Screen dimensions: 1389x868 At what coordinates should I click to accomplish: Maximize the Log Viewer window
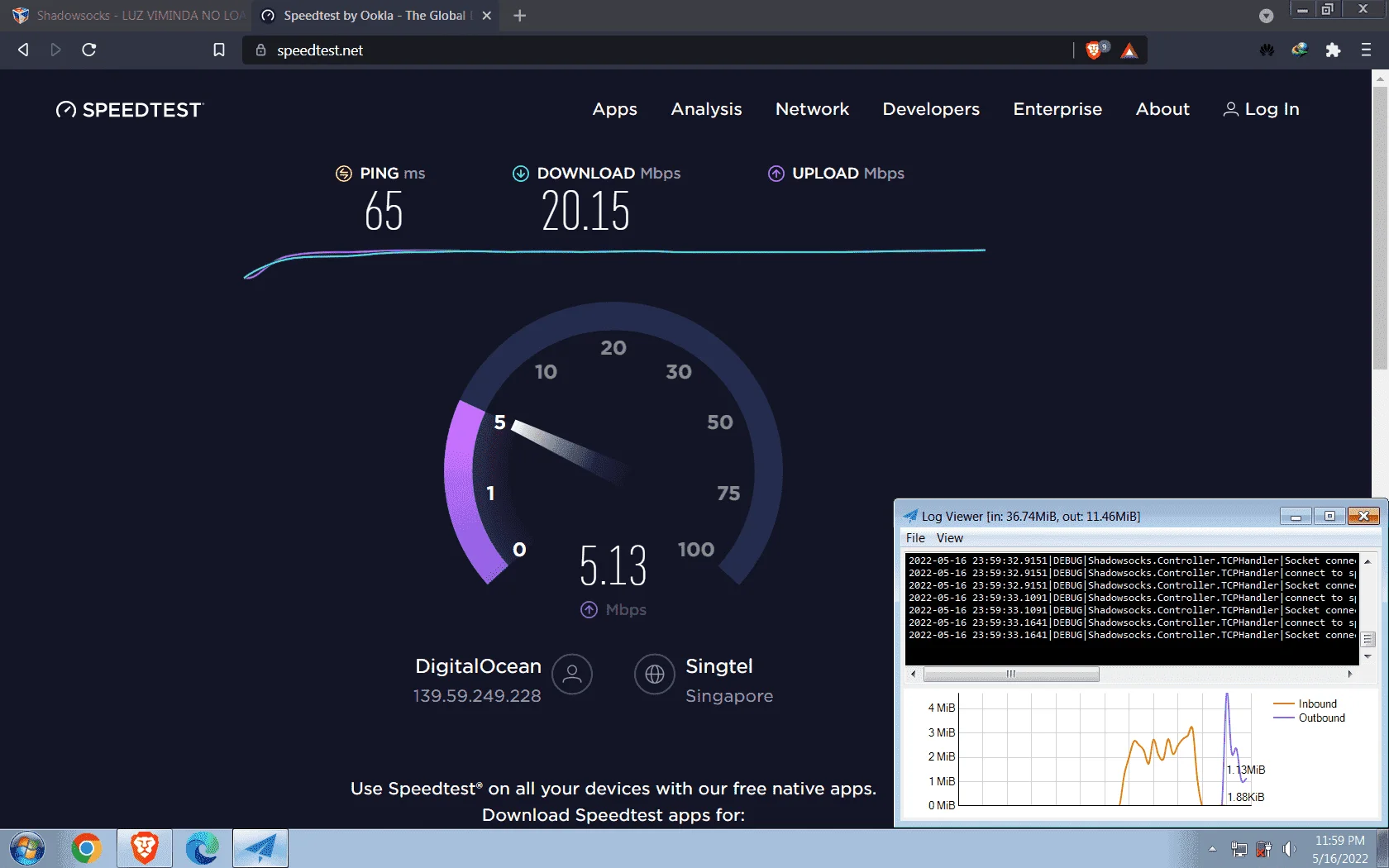(x=1329, y=517)
